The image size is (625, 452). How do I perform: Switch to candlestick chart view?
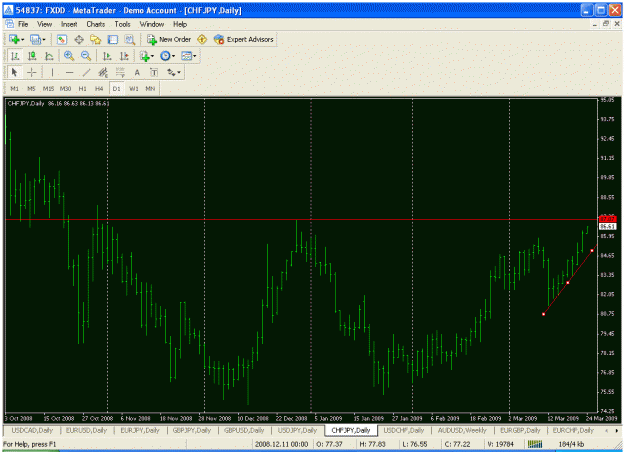(32, 56)
